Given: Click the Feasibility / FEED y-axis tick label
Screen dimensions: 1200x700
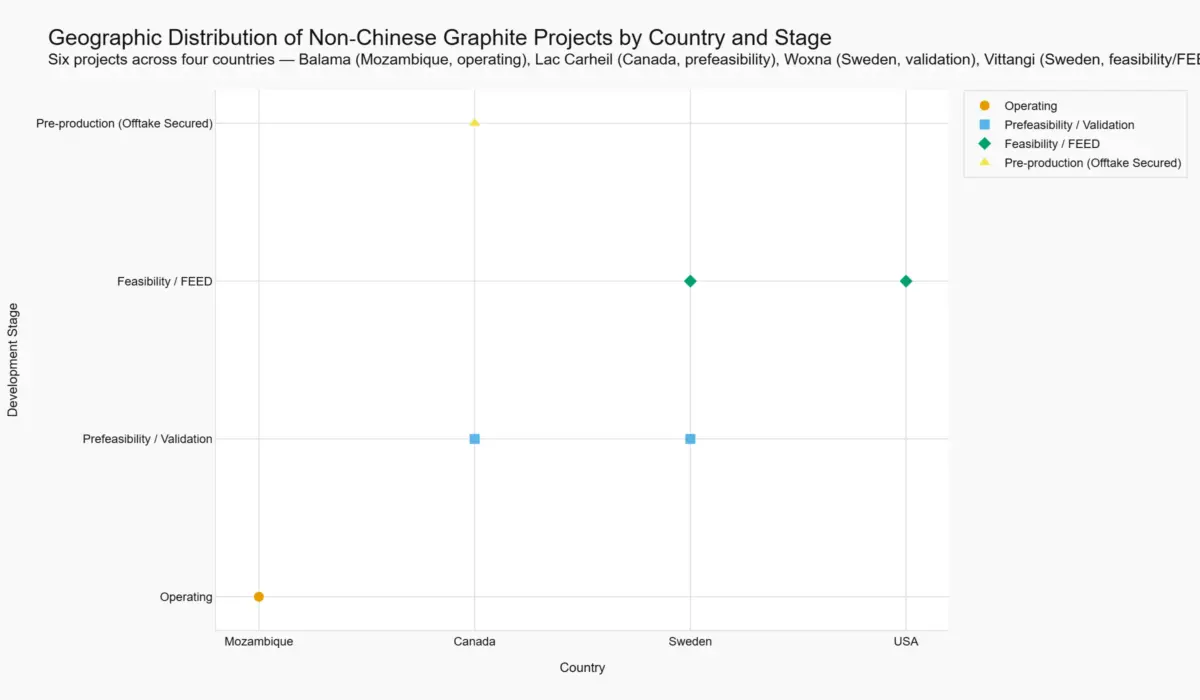Looking at the screenshot, I should (x=165, y=282).
